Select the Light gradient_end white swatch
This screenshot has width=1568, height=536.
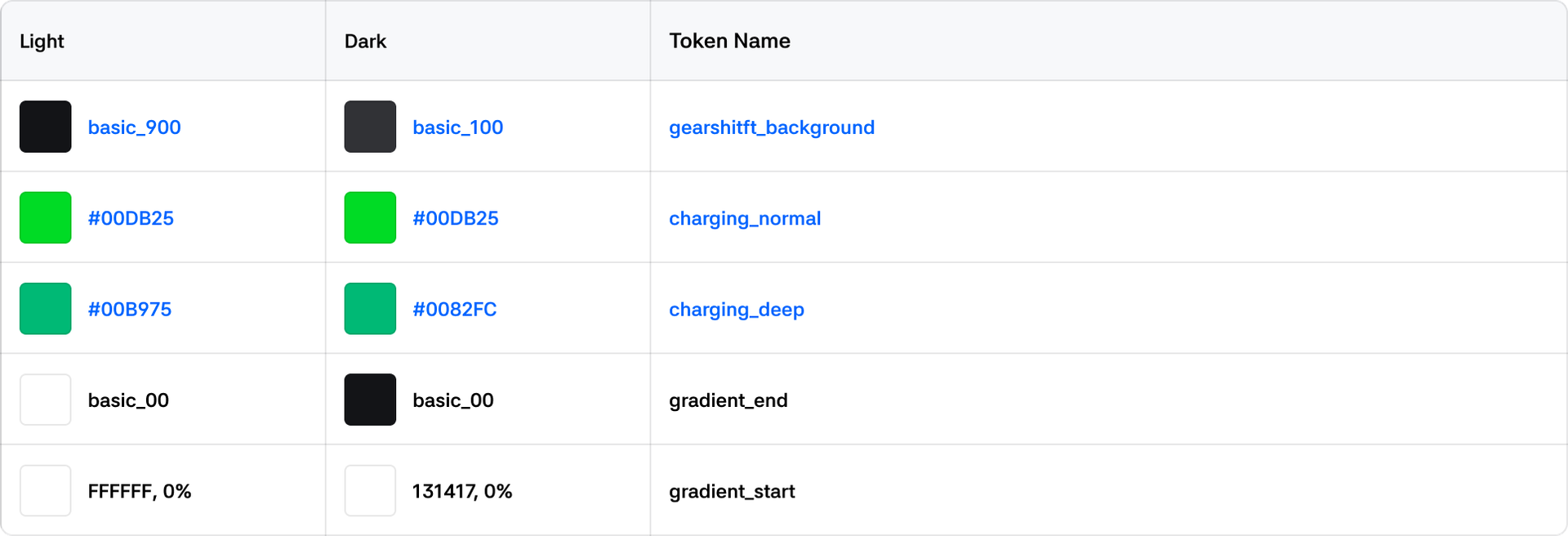(x=46, y=400)
